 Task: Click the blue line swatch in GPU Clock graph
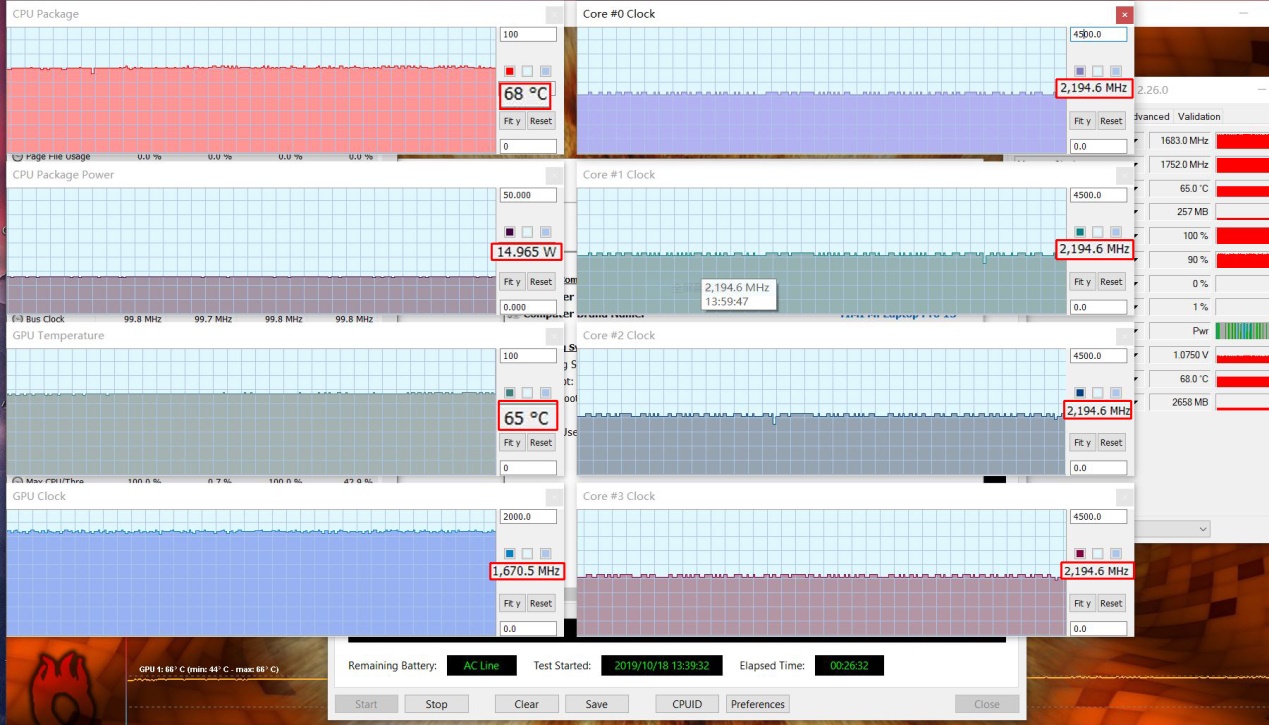click(510, 553)
